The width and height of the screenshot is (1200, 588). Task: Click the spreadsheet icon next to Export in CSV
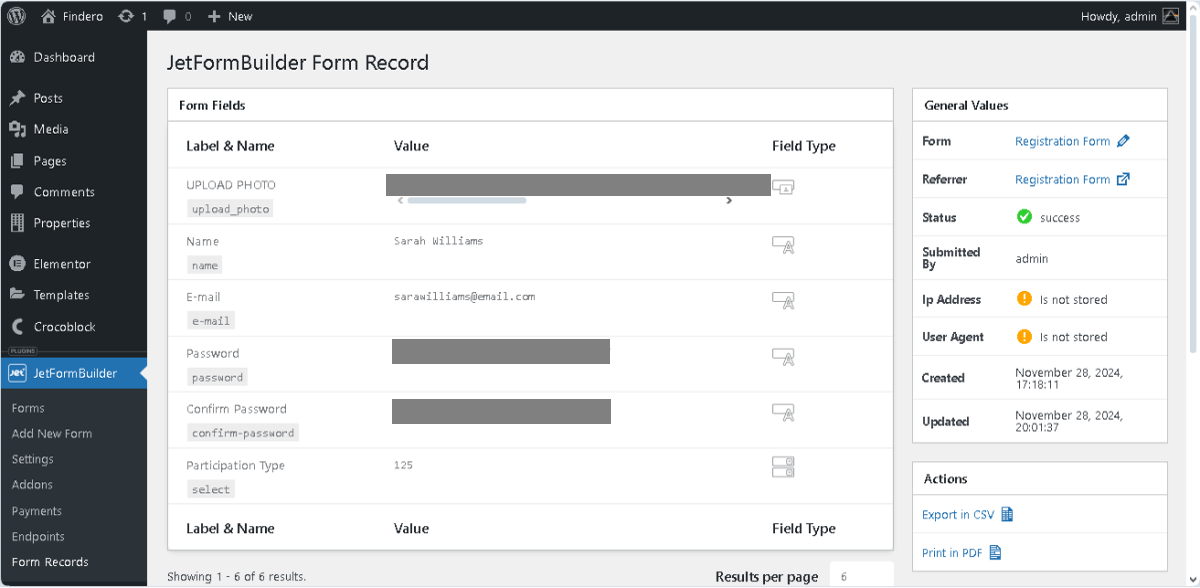pyautogui.click(x=1005, y=513)
